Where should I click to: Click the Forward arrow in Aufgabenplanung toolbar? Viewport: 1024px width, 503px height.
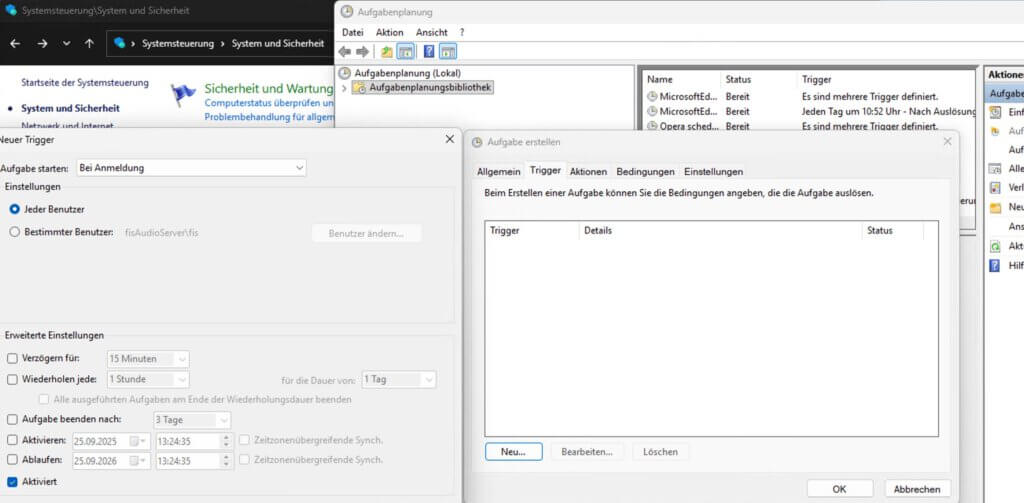pyautogui.click(x=362, y=52)
